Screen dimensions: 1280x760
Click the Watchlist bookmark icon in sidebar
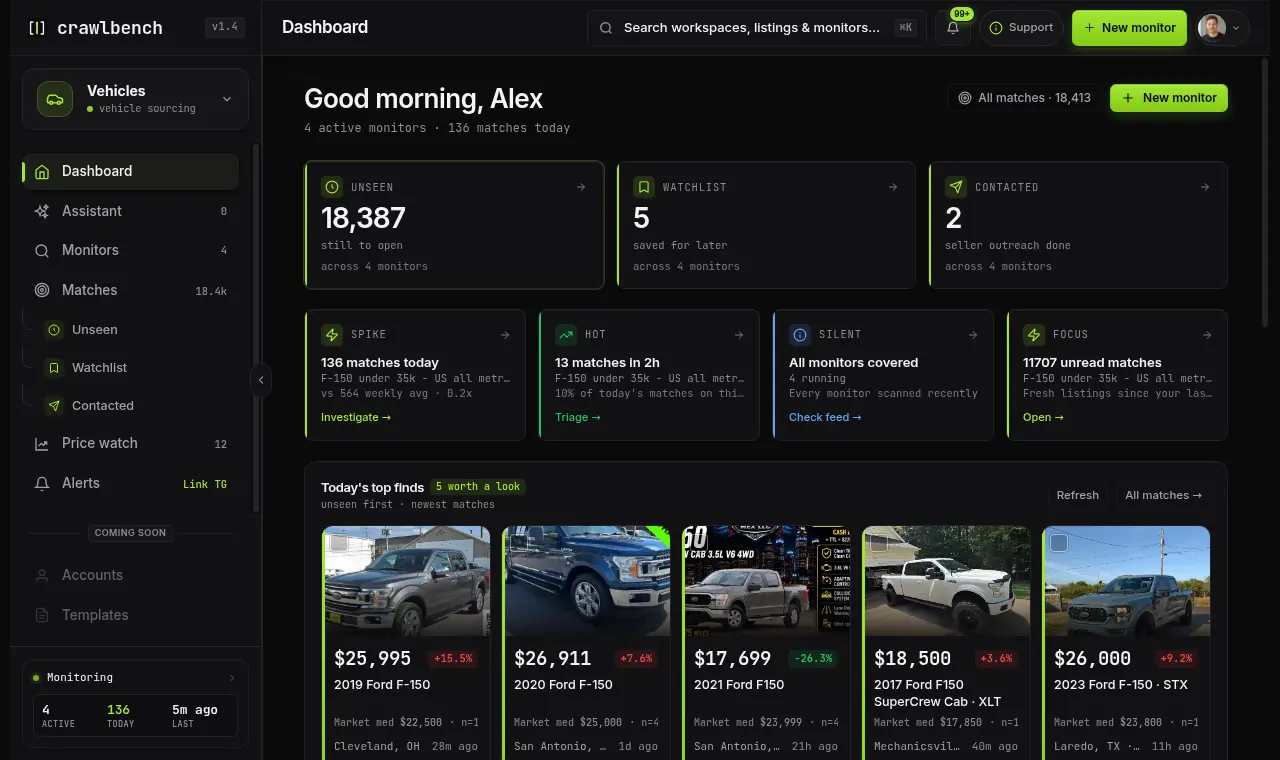pos(54,367)
